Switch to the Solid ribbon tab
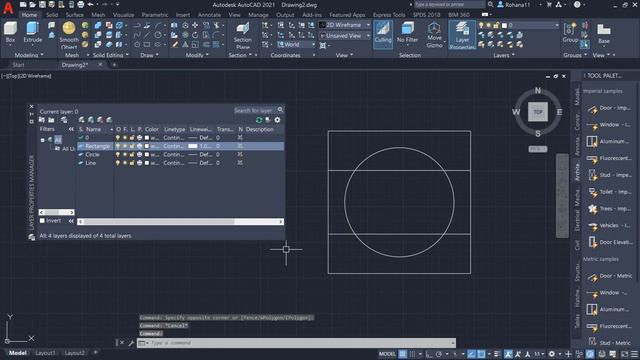Screen dimensions: 640x360 pos(52,15)
